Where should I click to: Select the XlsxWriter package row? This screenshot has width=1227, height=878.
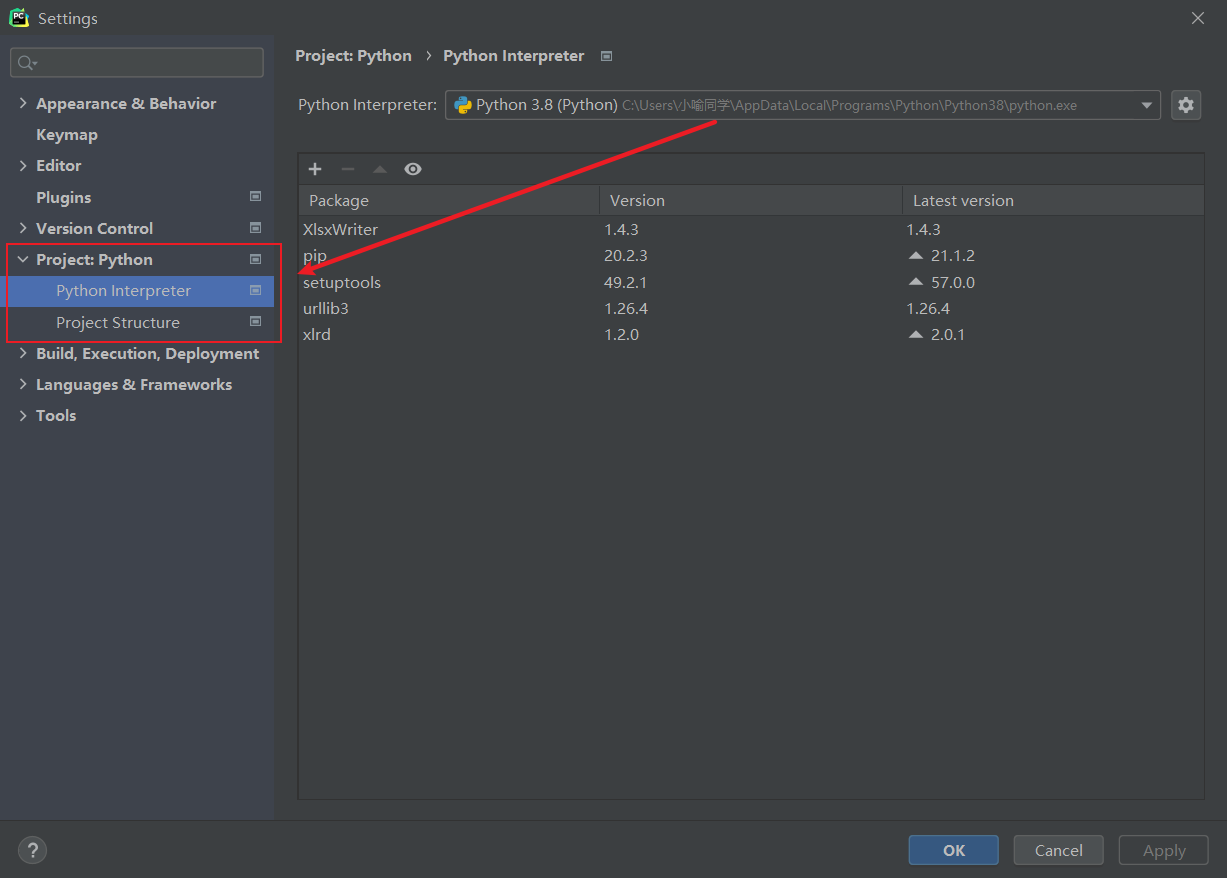tap(751, 229)
